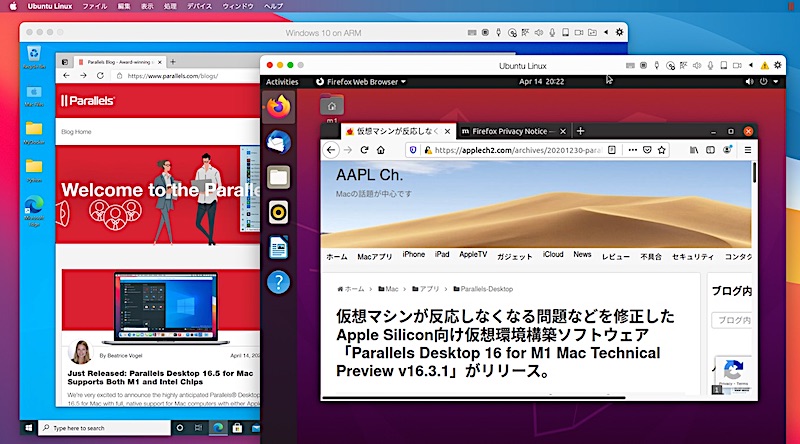Collapse toolbar arrow in Ubuntu Linux titlebar
This screenshot has height=444, width=800.
click(751, 65)
